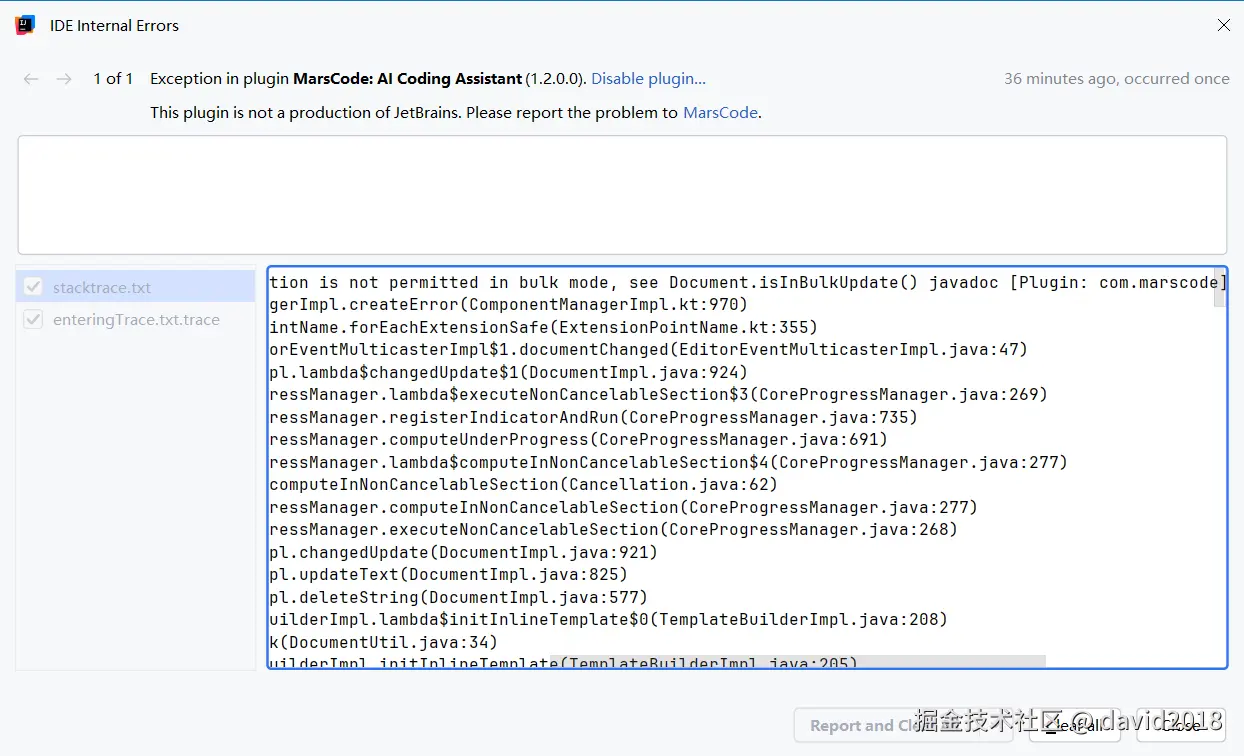Click the CoreProgressManager.java:735 stack line

[x=593, y=417]
